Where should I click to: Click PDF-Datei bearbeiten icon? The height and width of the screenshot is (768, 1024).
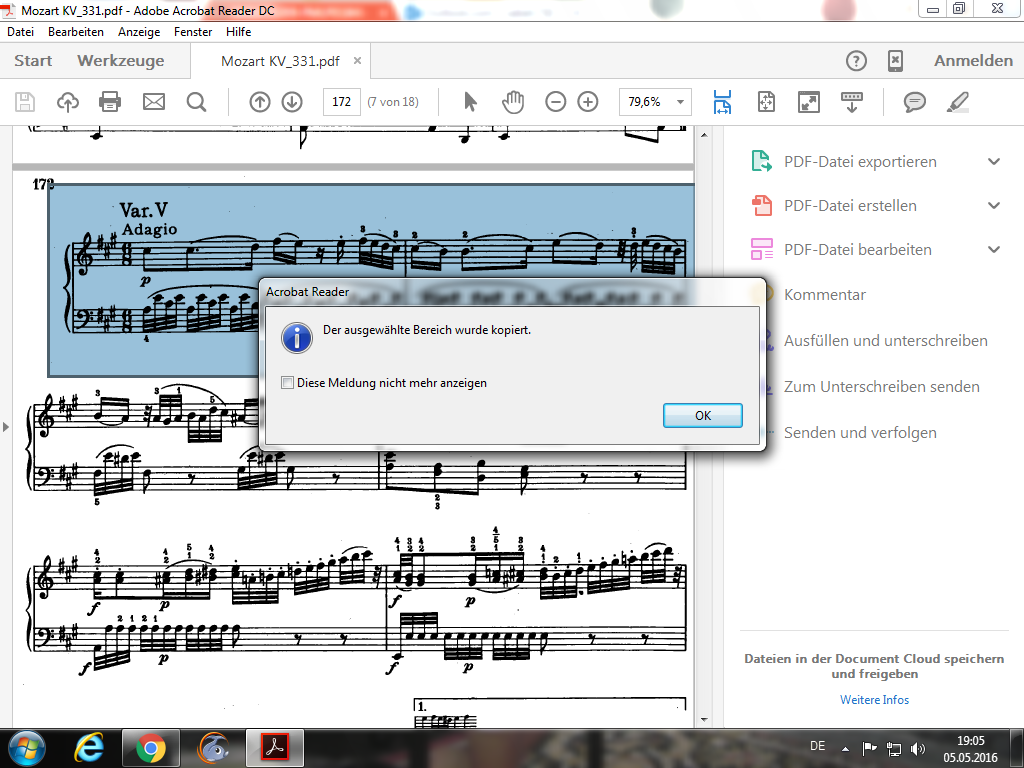pos(761,249)
